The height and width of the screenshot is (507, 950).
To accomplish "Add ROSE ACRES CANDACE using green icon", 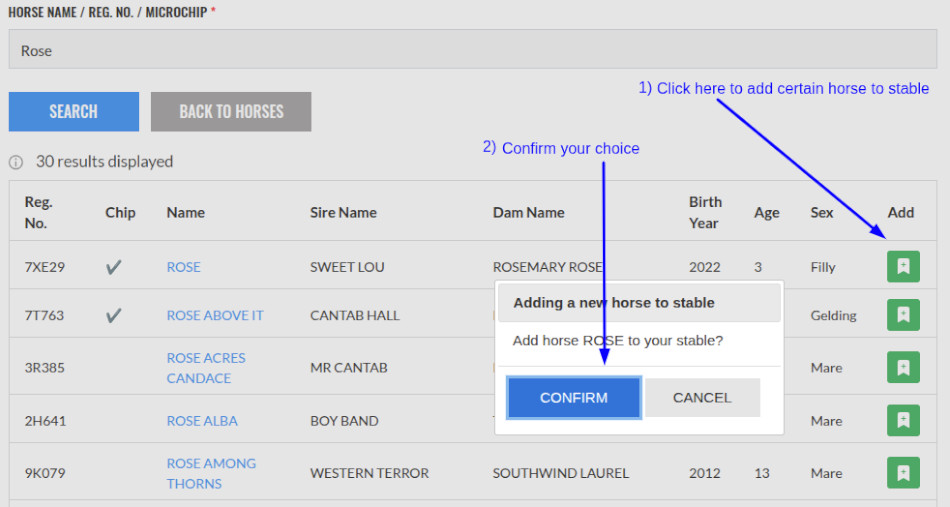I will 903,367.
